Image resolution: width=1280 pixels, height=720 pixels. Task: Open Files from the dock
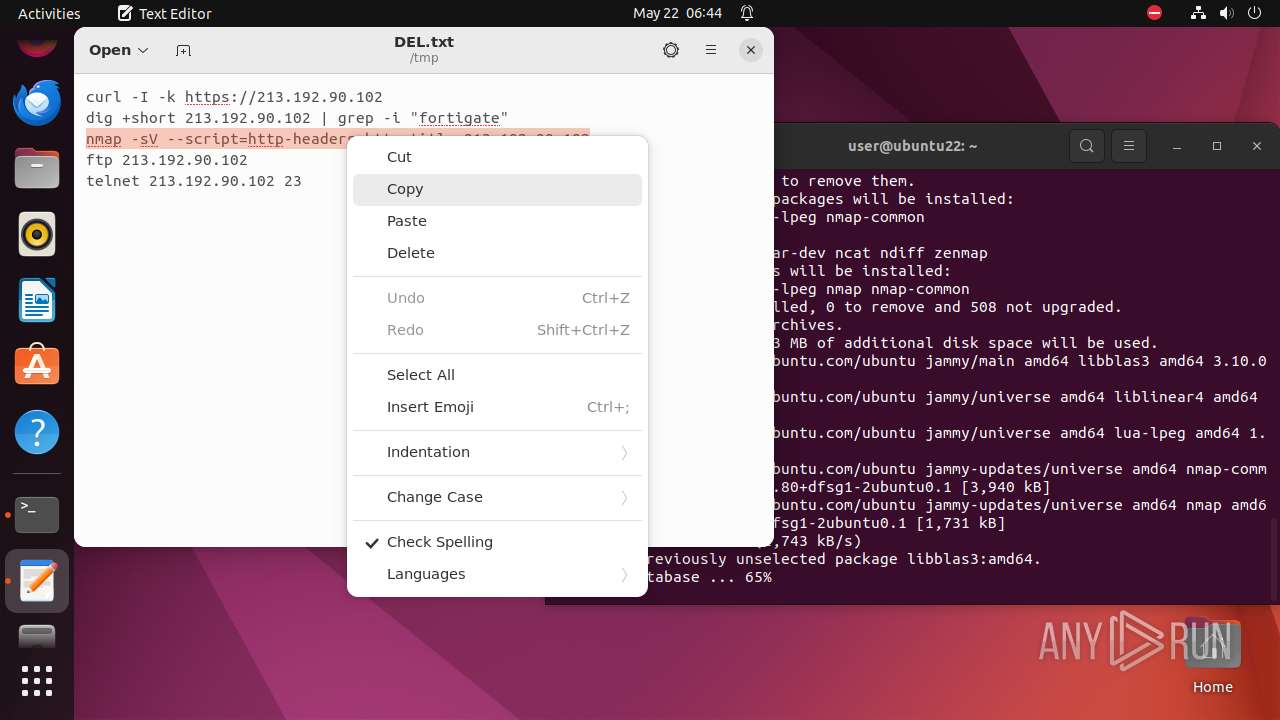click(x=37, y=168)
